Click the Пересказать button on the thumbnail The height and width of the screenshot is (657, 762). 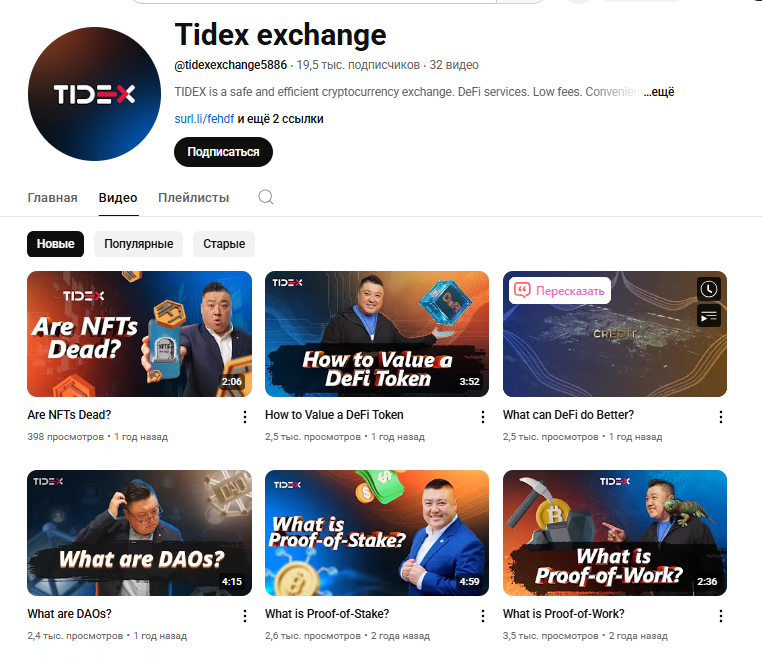tap(560, 291)
